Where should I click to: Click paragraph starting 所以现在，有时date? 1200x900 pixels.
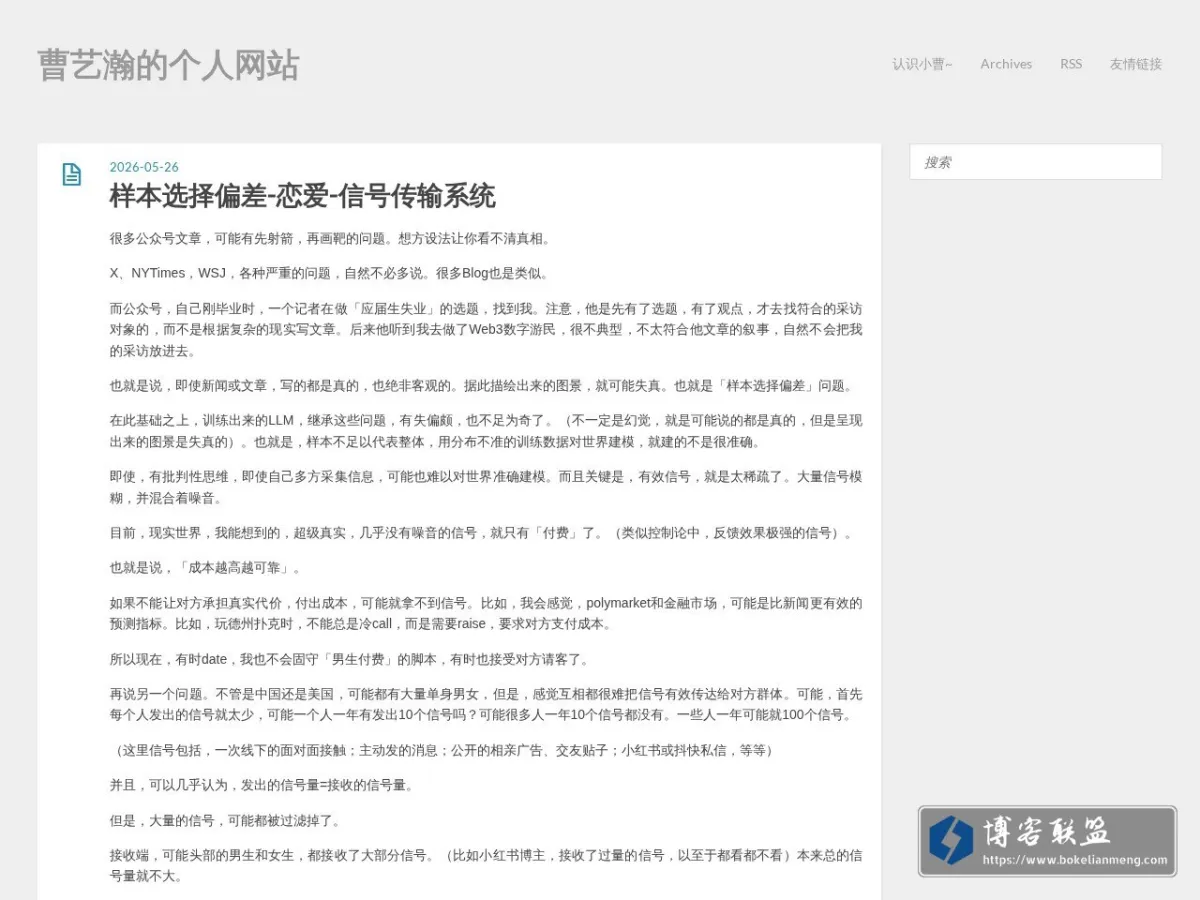(x=350, y=659)
